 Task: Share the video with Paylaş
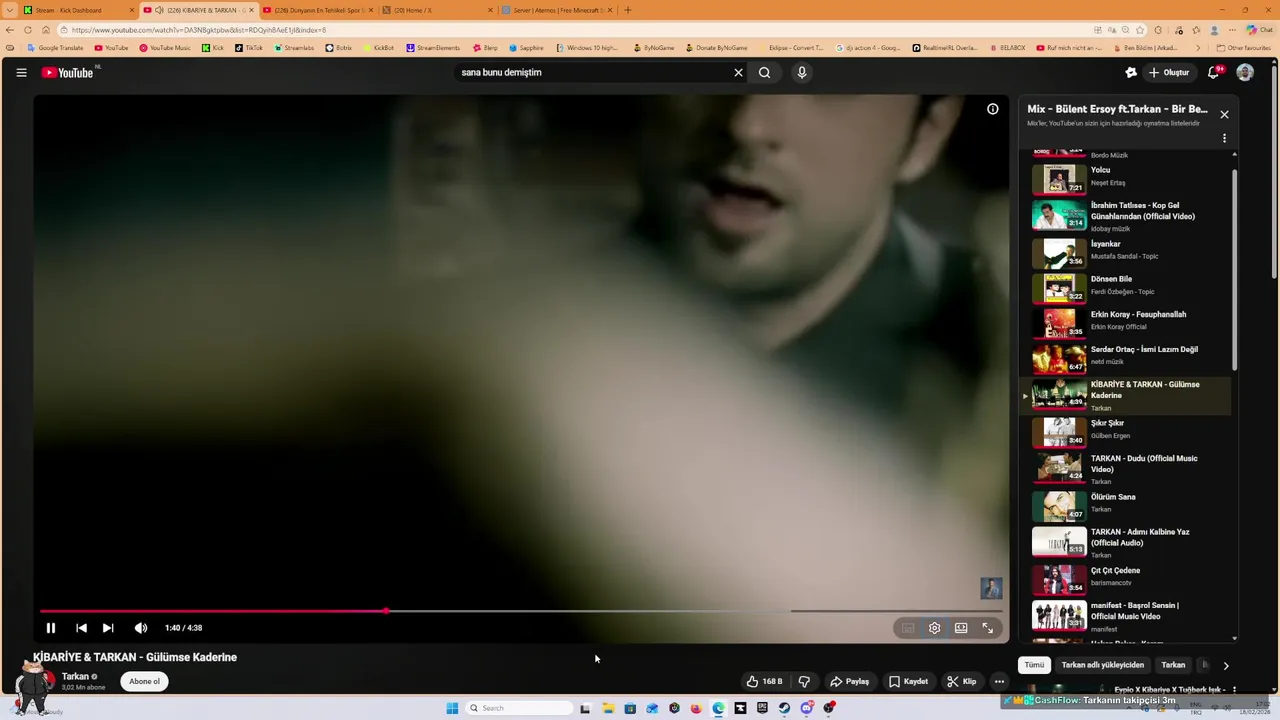(x=849, y=681)
